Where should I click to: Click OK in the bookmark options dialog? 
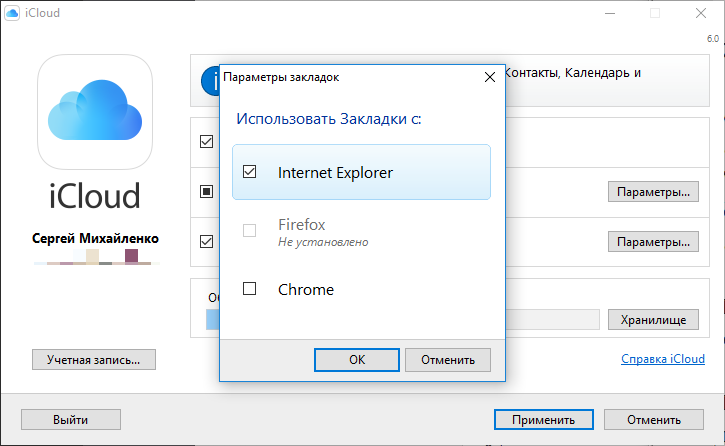[x=356, y=360]
